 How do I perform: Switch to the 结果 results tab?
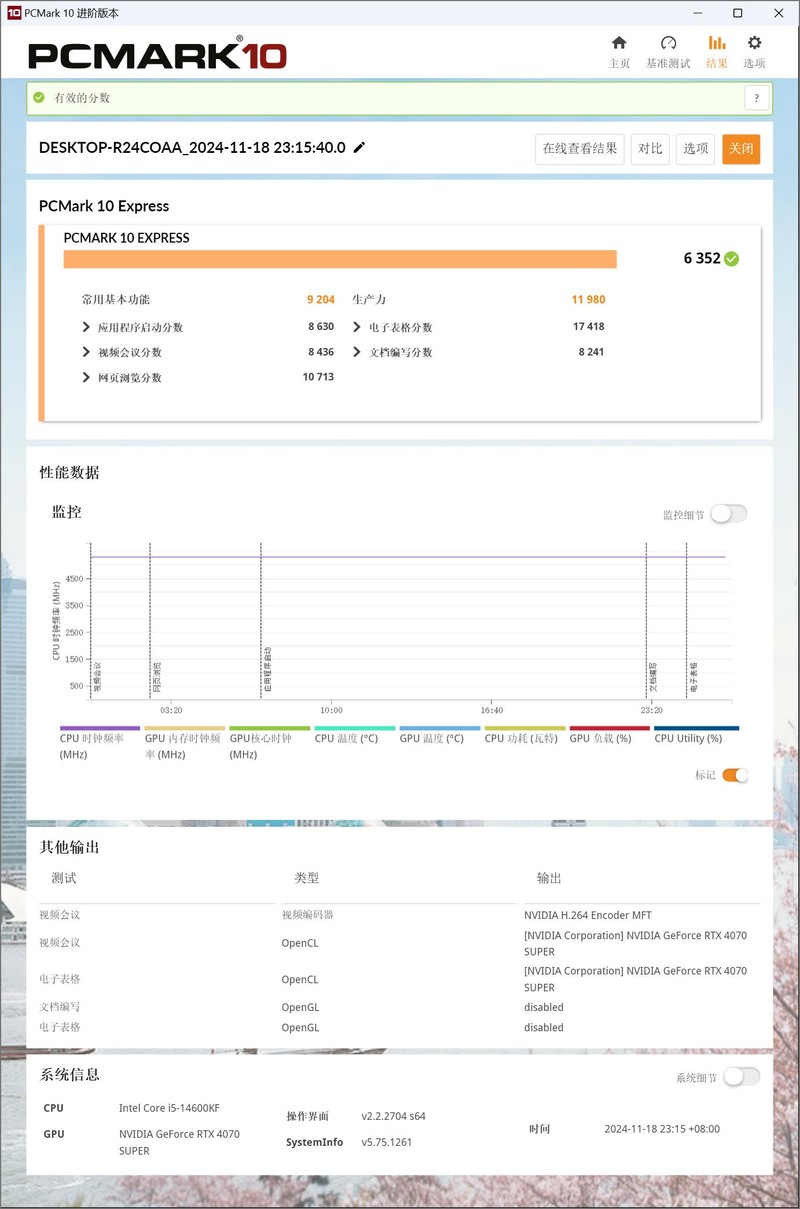click(x=717, y=52)
